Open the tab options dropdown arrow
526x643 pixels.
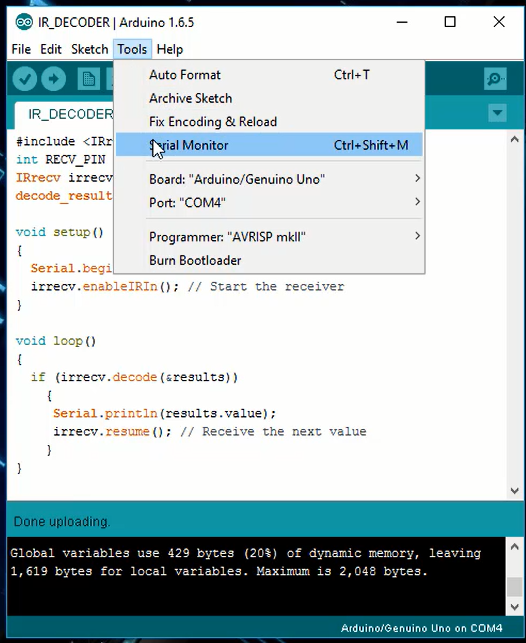click(497, 113)
